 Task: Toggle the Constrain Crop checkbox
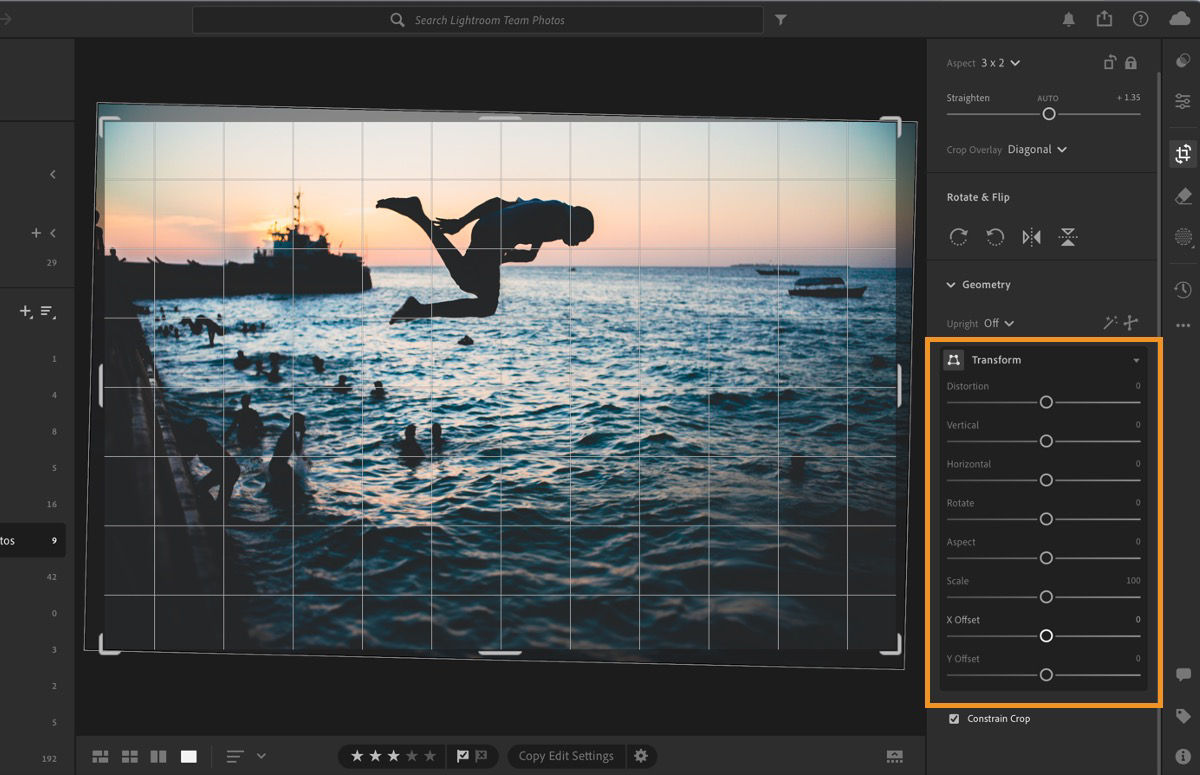coord(954,718)
